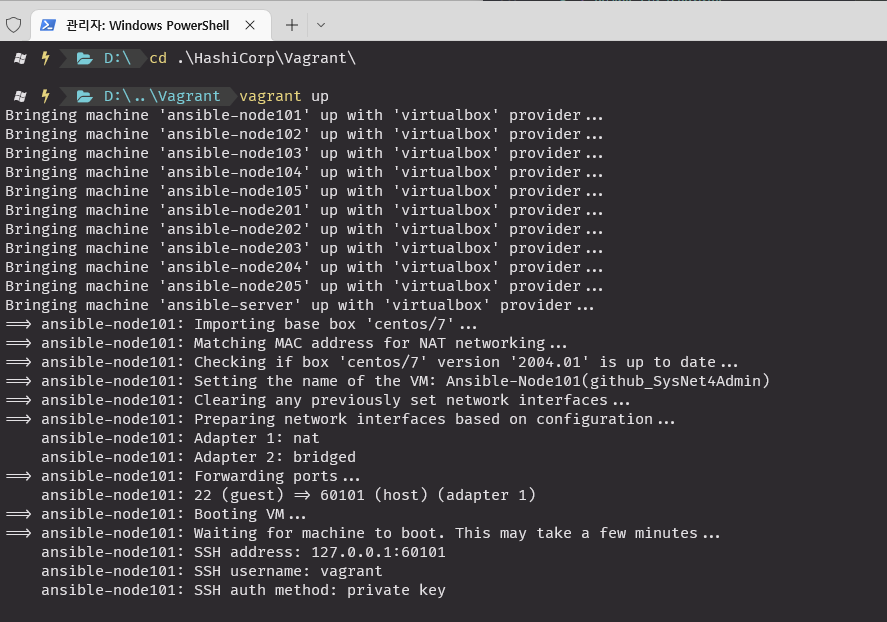Viewport: 887px width, 622px height.
Task: Click the 'vagrant up' command text
Action: tap(284, 96)
